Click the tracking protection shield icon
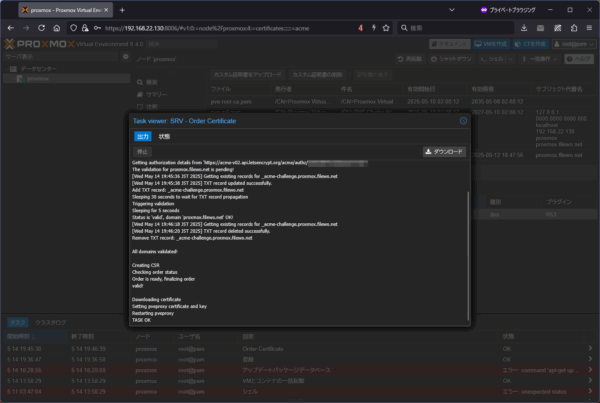The image size is (600, 403). (73, 28)
